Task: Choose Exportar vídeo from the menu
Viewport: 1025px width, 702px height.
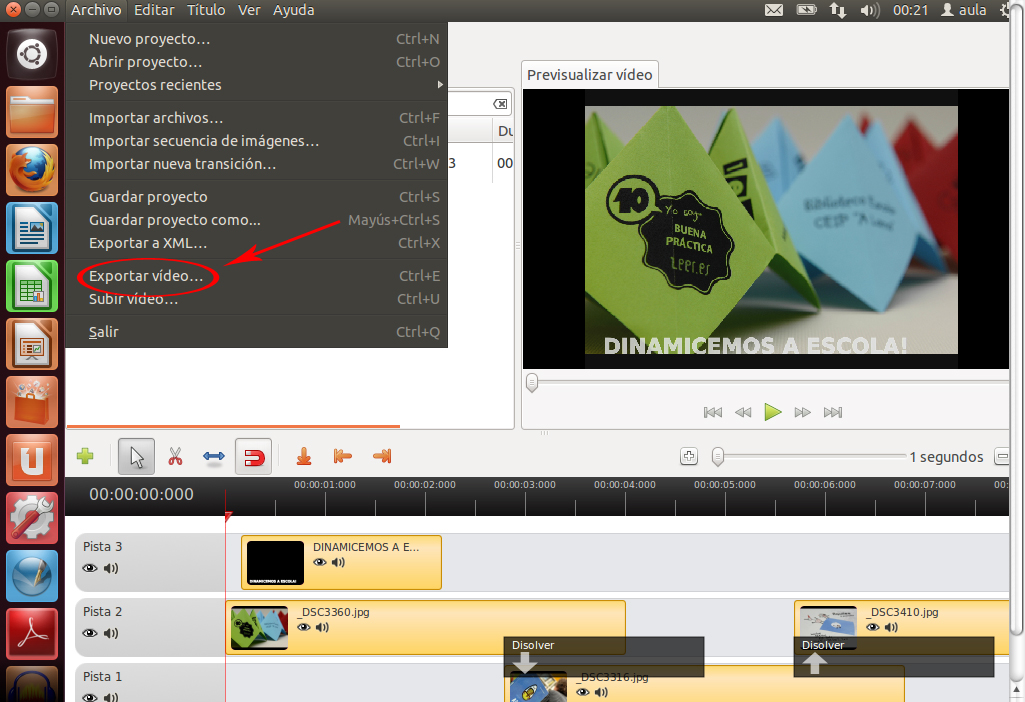Action: click(146, 276)
